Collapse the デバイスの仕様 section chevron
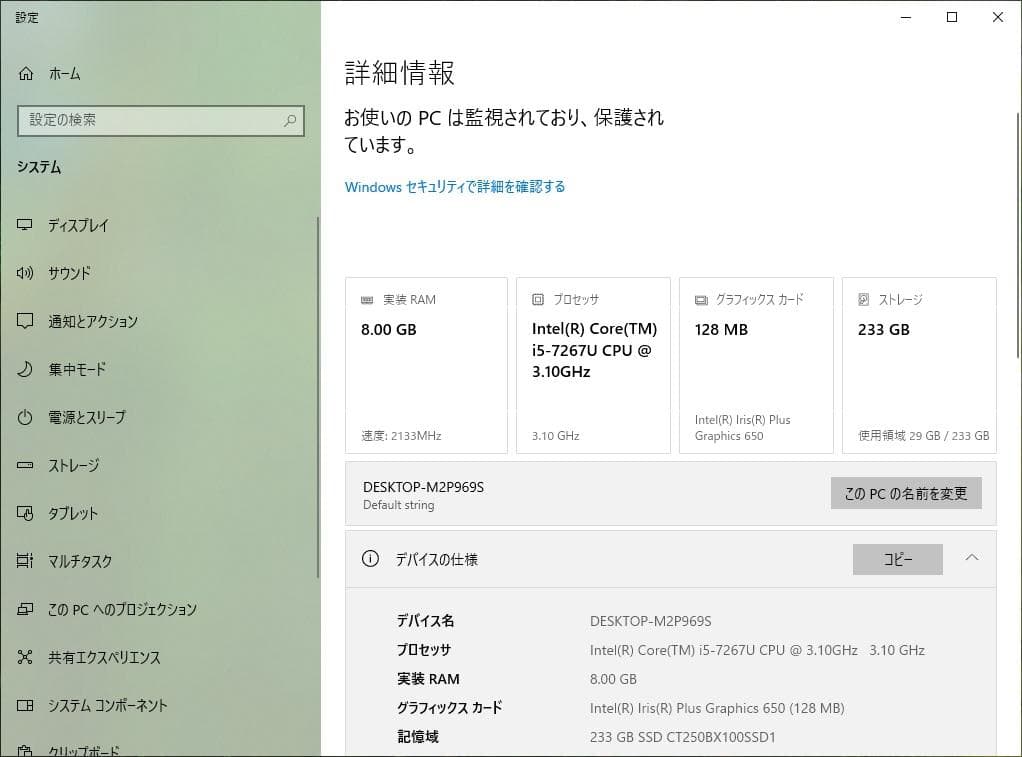 (x=972, y=559)
